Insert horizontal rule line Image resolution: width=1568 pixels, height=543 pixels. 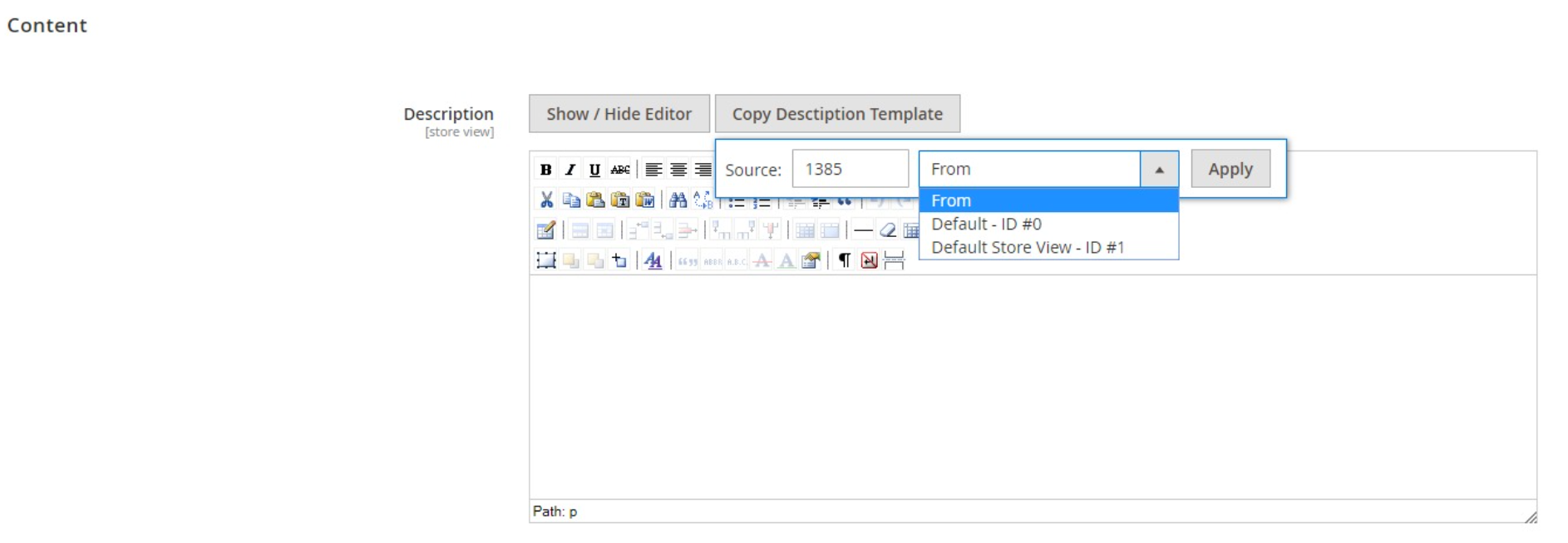click(863, 230)
